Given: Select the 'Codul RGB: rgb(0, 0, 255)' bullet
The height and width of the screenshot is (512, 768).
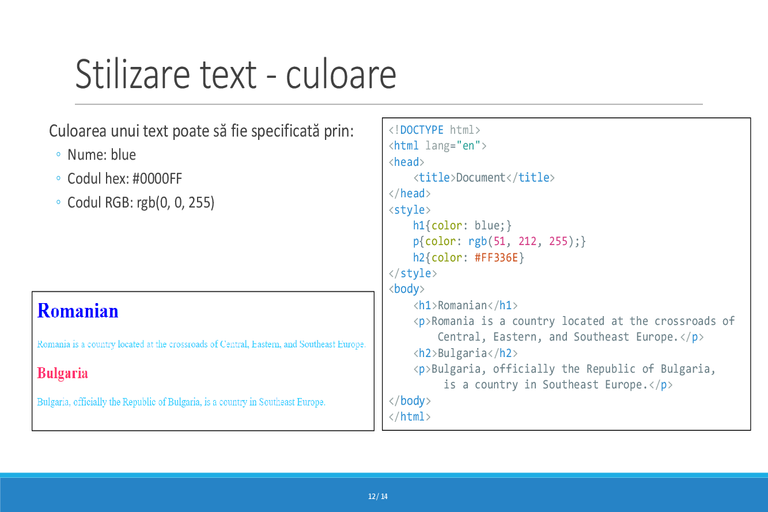Looking at the screenshot, I should tap(141, 203).
